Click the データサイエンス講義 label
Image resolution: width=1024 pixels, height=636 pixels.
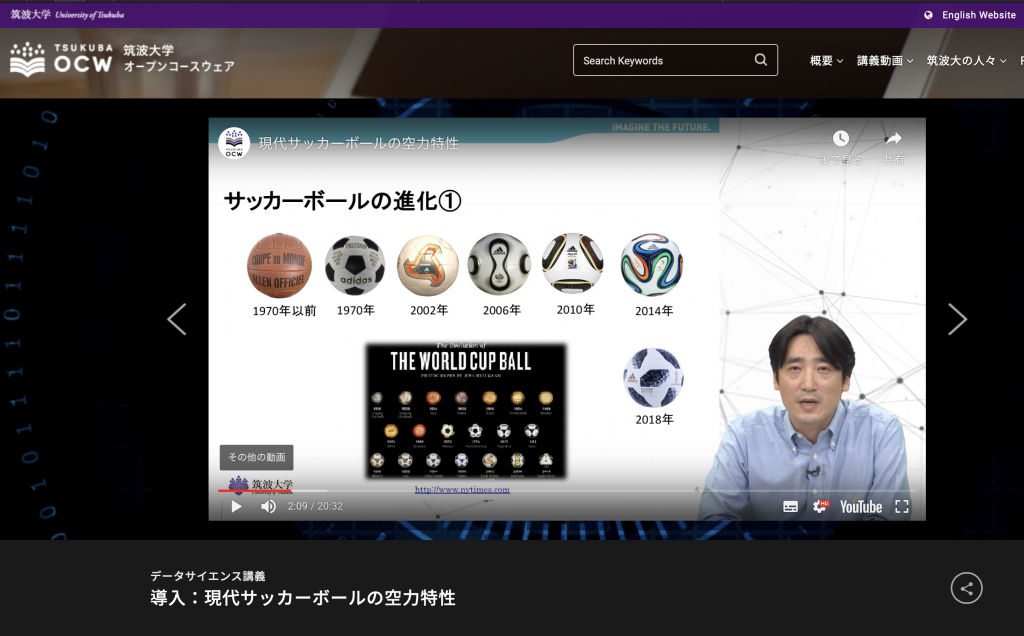tap(208, 576)
